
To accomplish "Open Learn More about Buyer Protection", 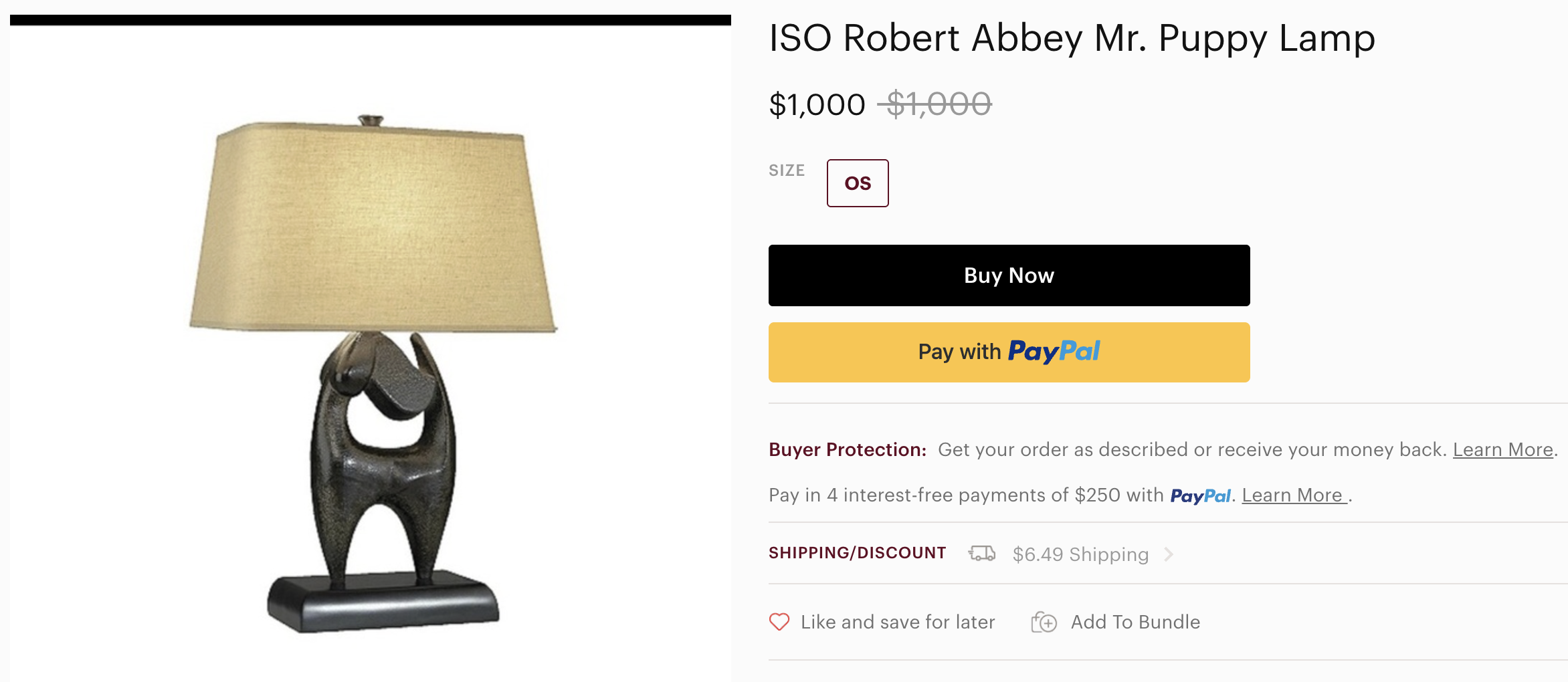I will click(x=1502, y=450).
